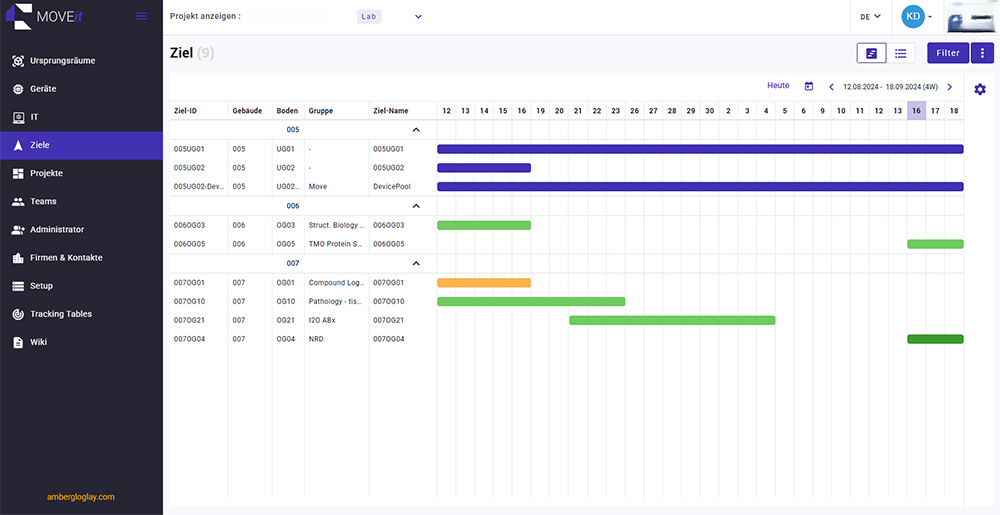Click the Tracking Tables radar icon

[x=18, y=314]
